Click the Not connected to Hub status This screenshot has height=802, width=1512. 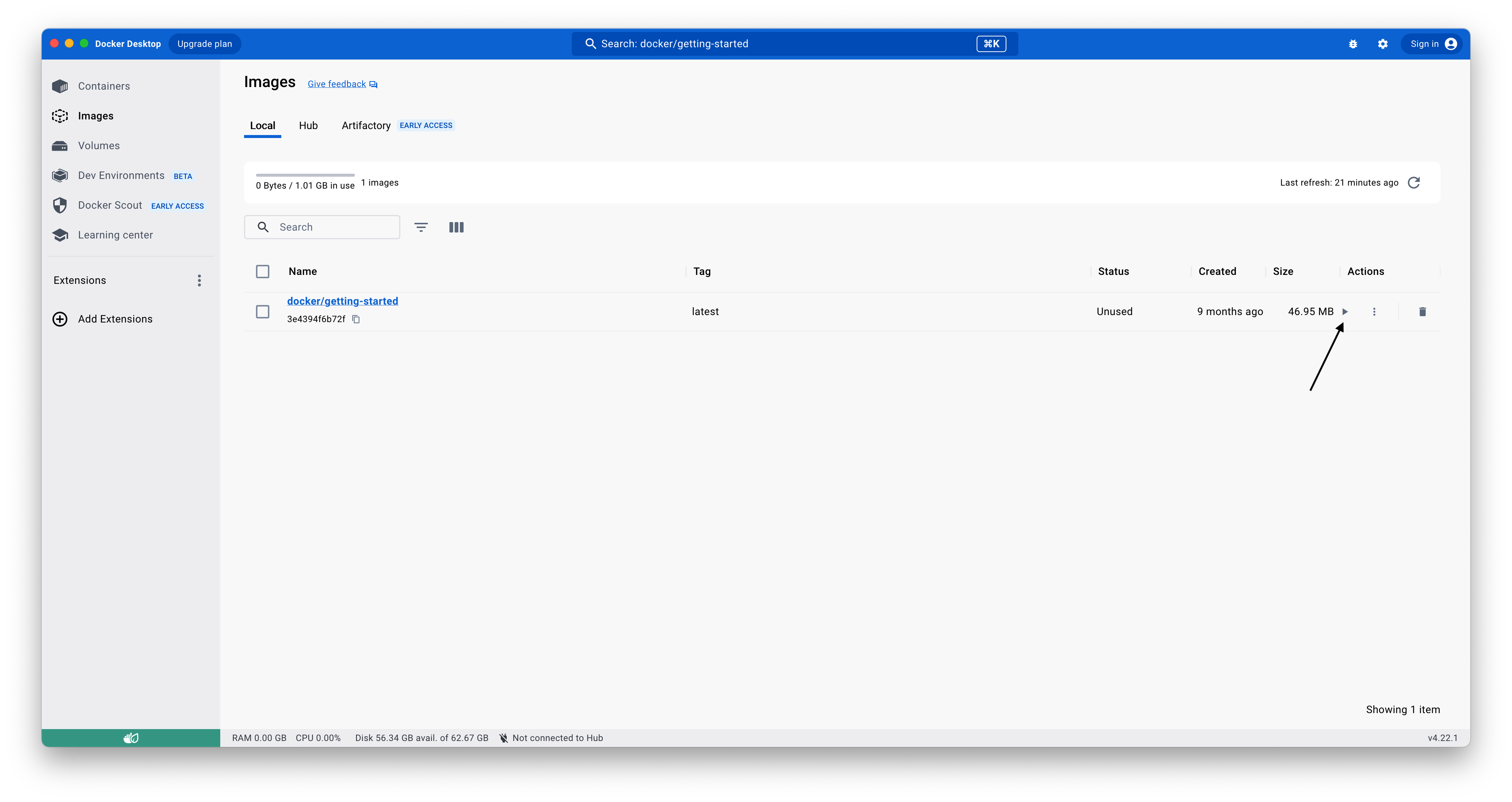tap(551, 738)
